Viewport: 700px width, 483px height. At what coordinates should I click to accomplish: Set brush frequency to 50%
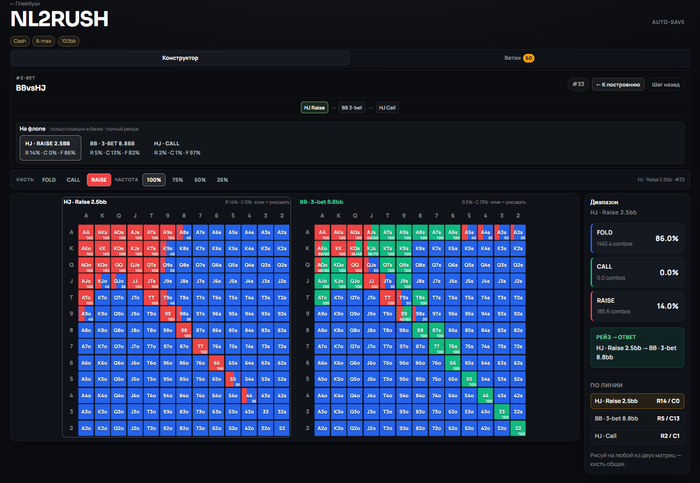click(x=200, y=180)
